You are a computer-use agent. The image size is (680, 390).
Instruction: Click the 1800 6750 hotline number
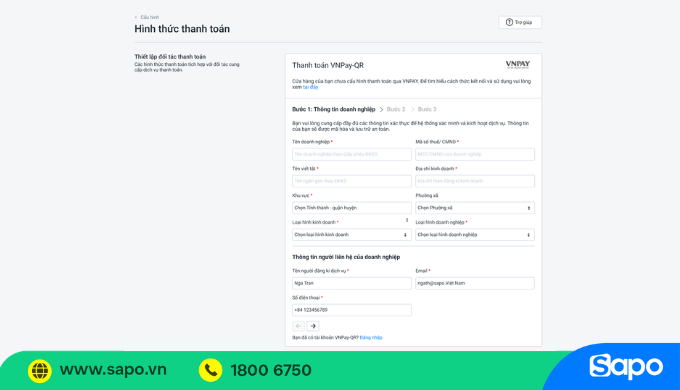pos(271,370)
